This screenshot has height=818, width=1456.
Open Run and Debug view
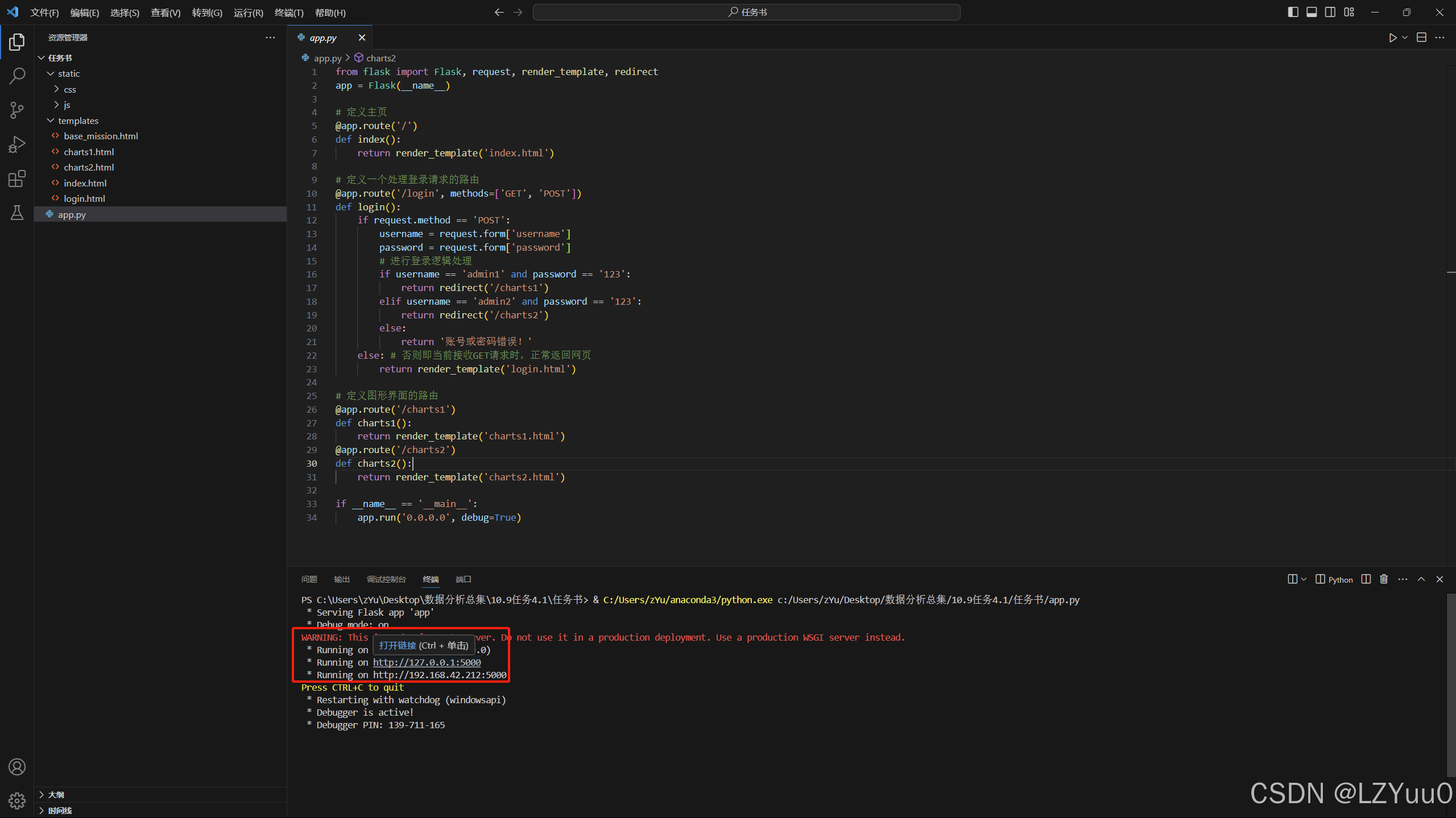pos(17,144)
